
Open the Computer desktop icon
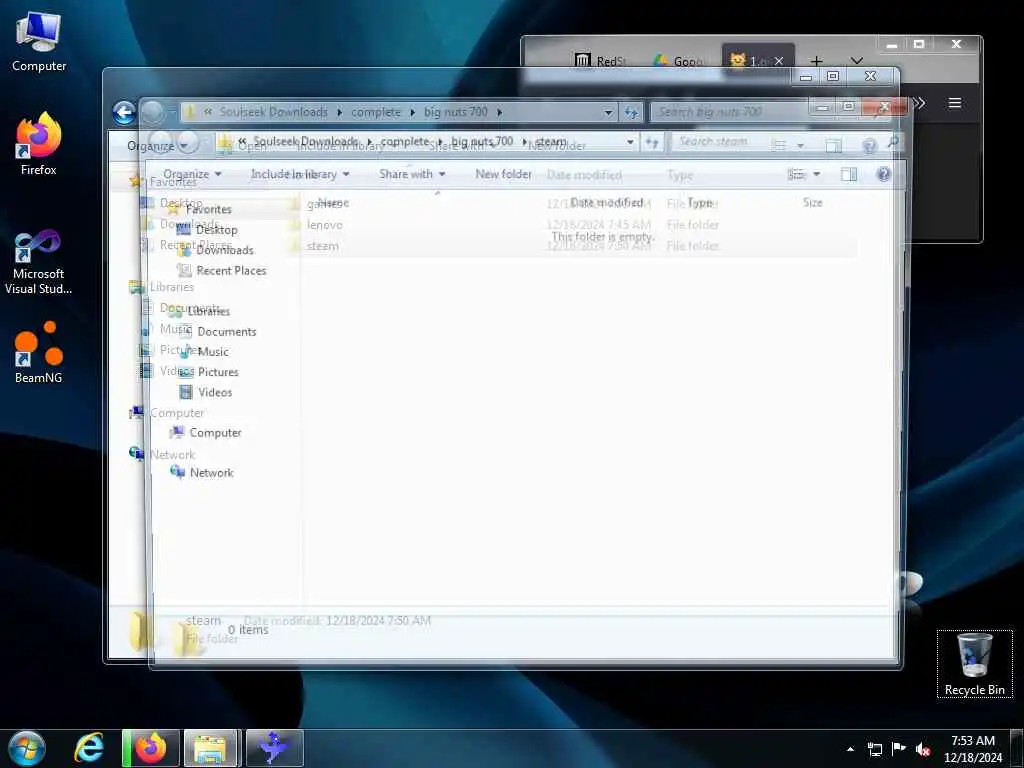[x=39, y=42]
